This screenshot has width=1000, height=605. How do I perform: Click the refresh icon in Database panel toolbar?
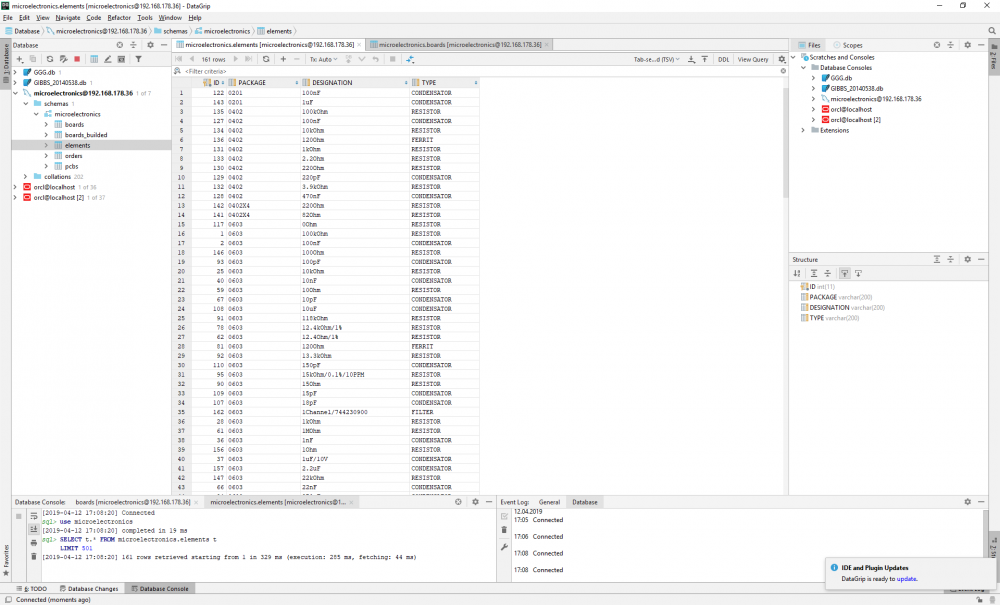click(x=48, y=59)
